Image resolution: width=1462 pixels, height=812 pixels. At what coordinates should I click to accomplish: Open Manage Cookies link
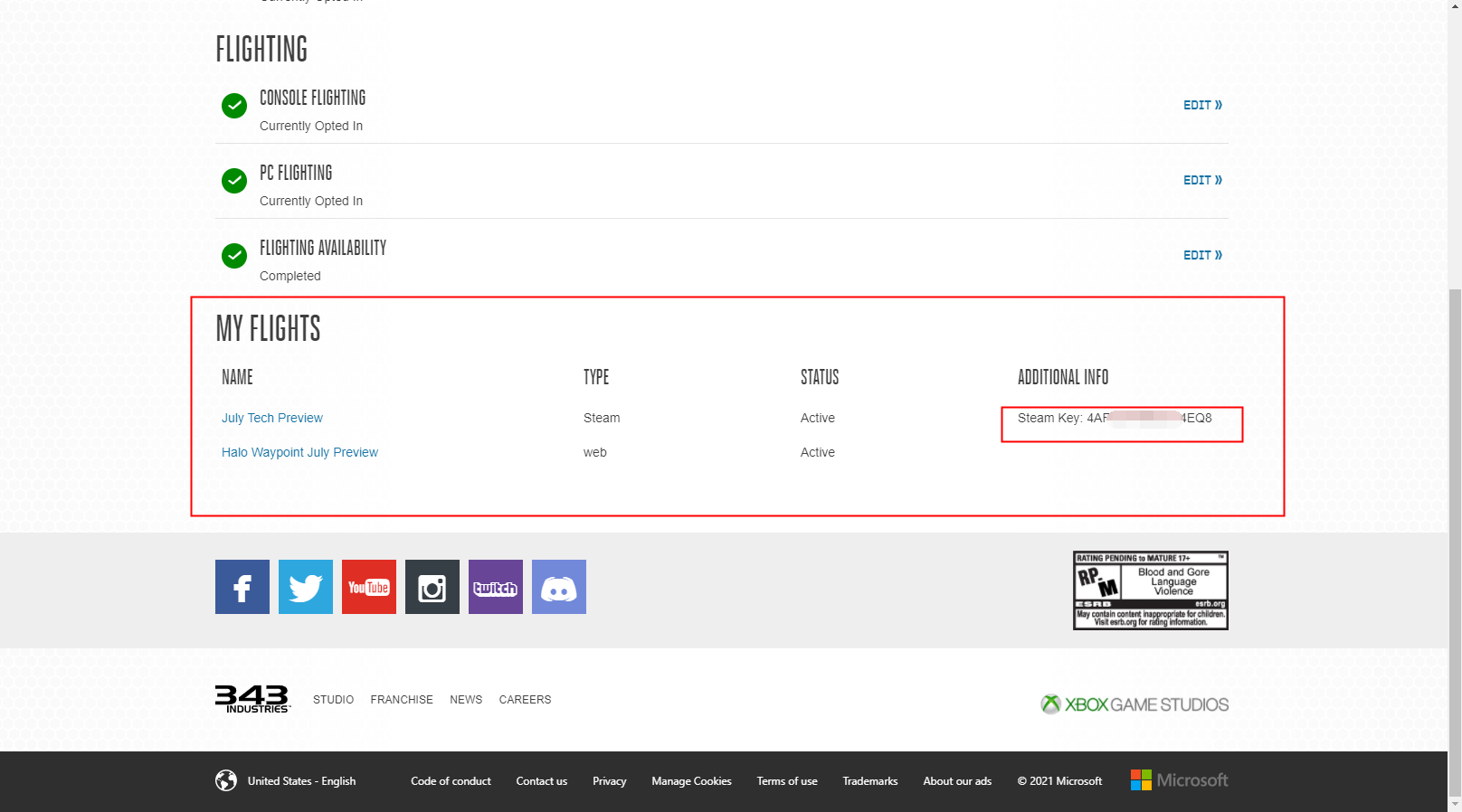(x=691, y=781)
